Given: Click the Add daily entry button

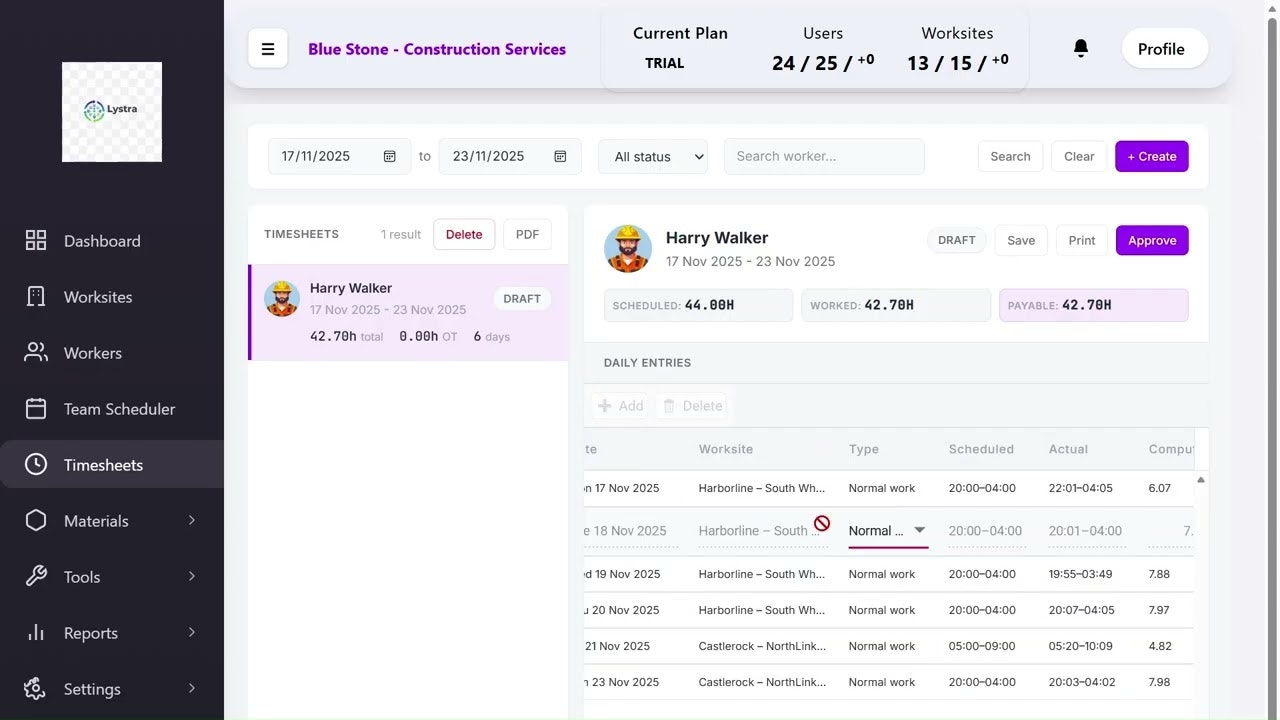Looking at the screenshot, I should pyautogui.click(x=621, y=406).
